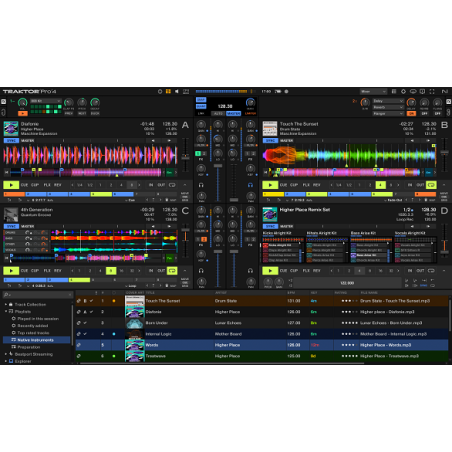This screenshot has width=452, height=452.
Task: Set Deck A as tempo MASTER
Action: [x=28, y=141]
